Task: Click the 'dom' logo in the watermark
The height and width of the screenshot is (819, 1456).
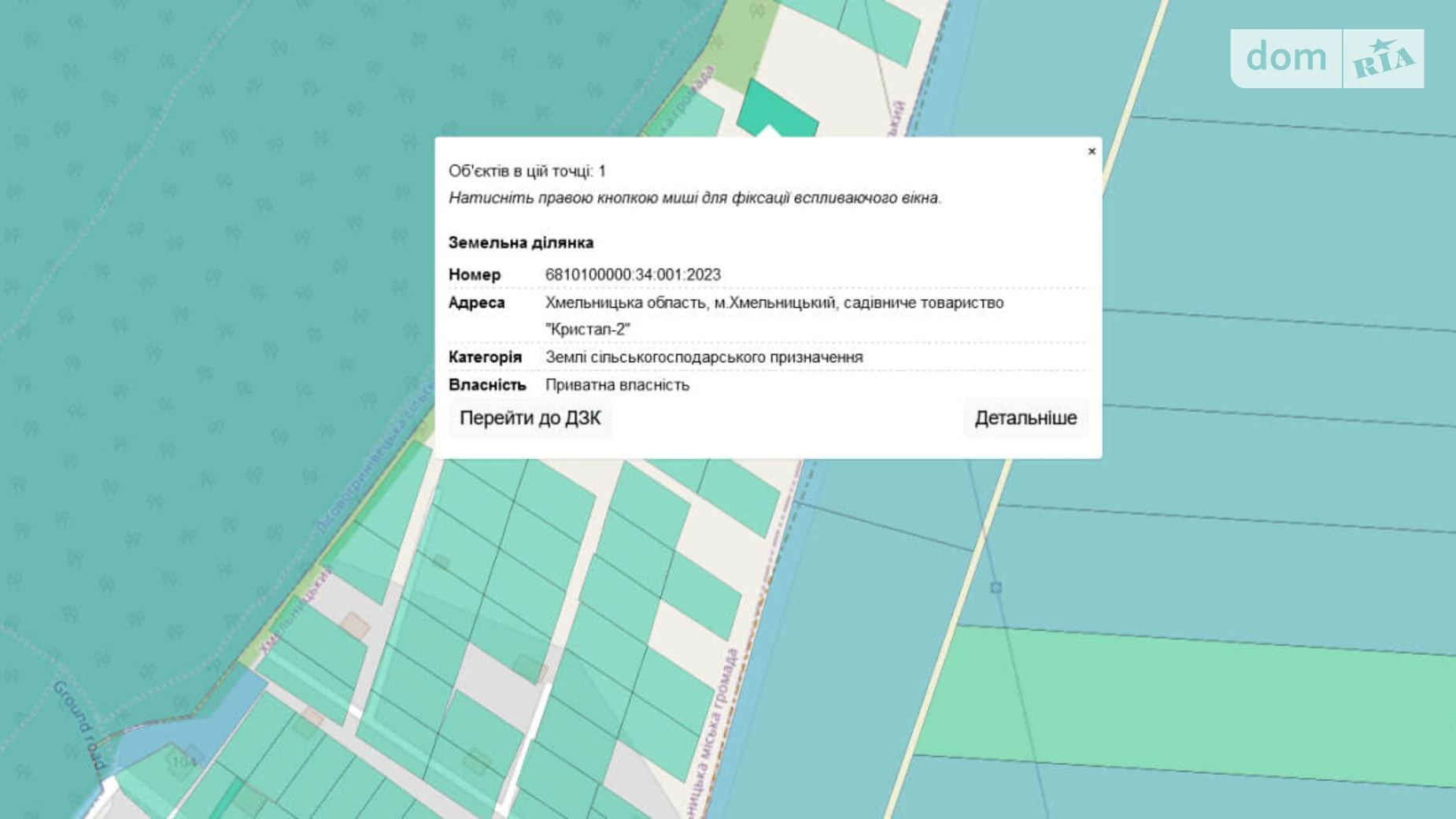Action: point(1286,58)
